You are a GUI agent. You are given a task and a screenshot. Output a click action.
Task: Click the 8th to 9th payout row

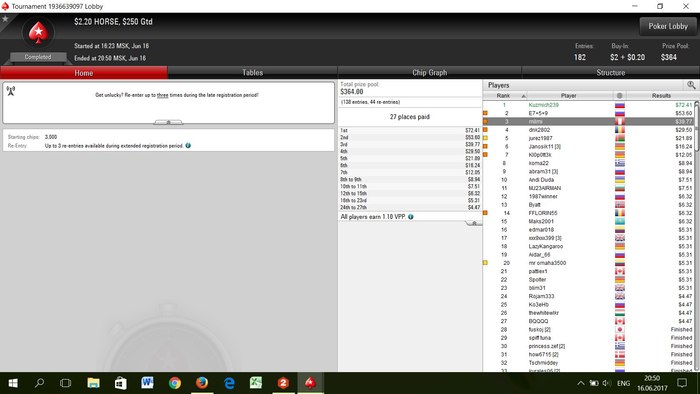pyautogui.click(x=410, y=179)
